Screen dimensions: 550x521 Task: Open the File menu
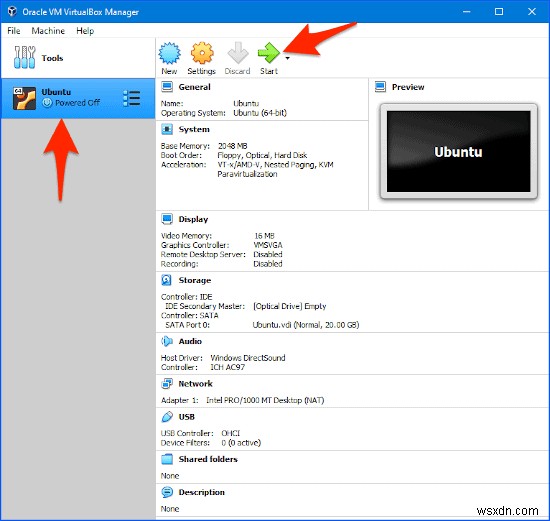(14, 31)
